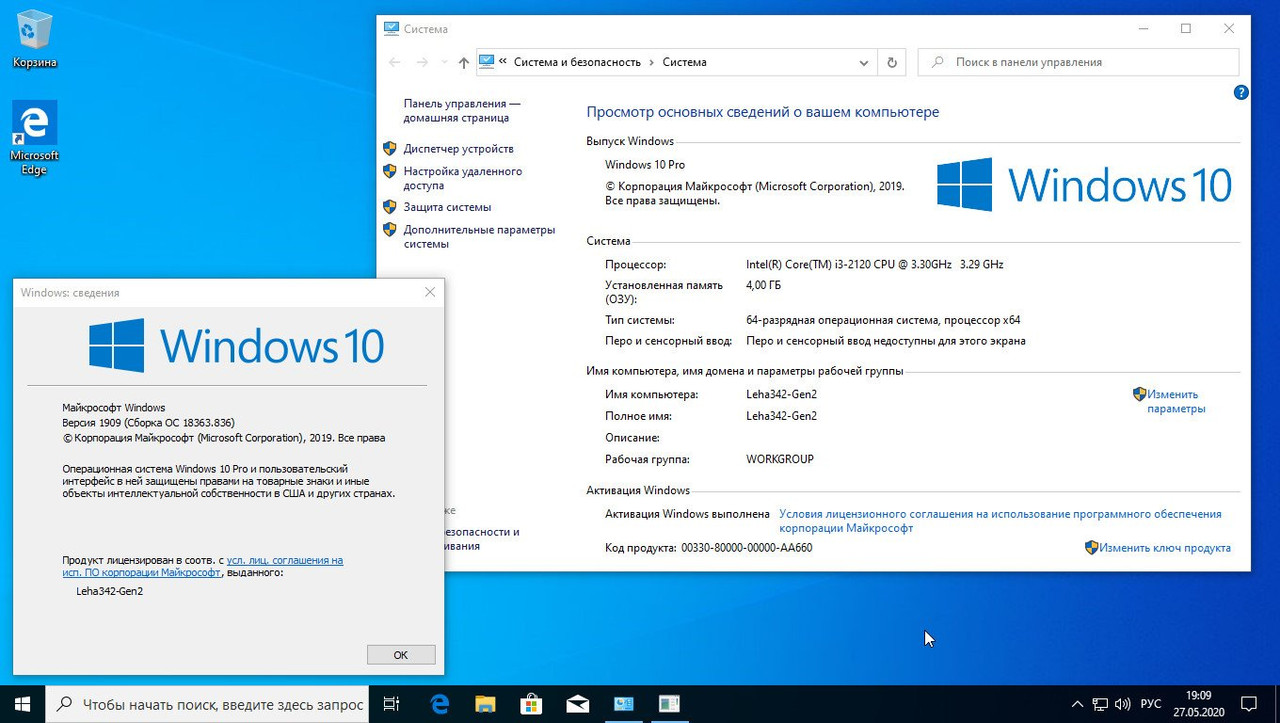1280x723 pixels.
Task: Click the forward arrow in System window
Action: pyautogui.click(x=422, y=62)
